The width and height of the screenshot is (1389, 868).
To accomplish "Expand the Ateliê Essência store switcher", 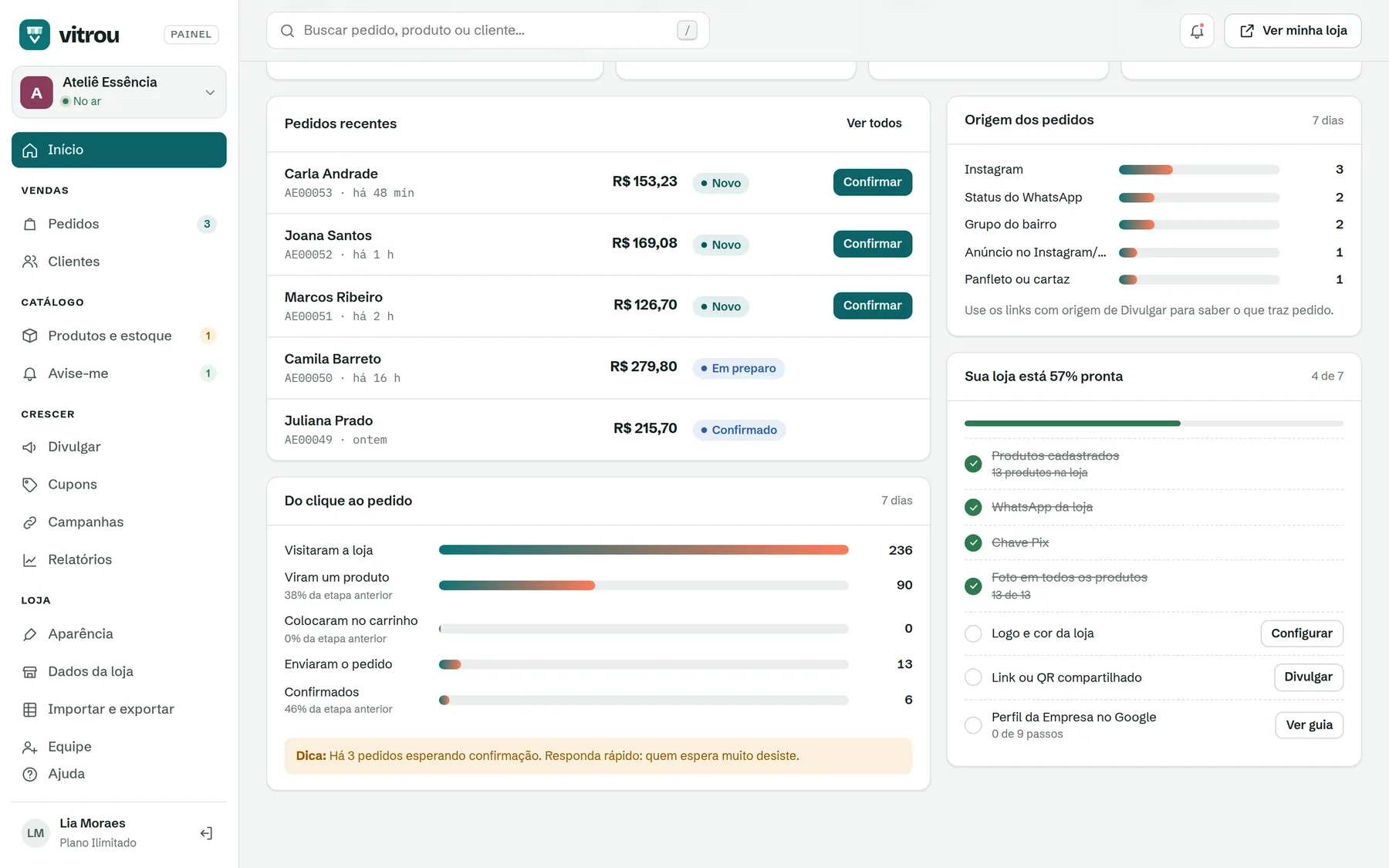I will point(119,92).
